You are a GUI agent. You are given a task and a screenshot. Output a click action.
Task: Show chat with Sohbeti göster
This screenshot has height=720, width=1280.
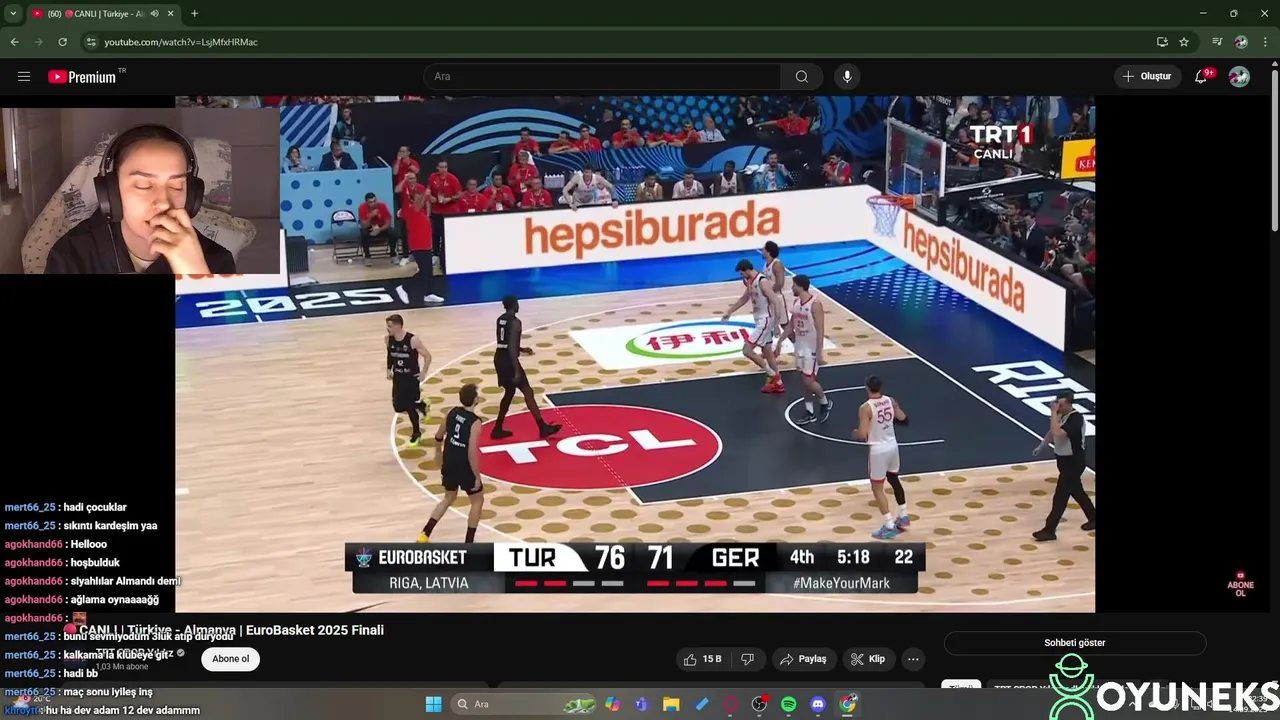click(1075, 643)
